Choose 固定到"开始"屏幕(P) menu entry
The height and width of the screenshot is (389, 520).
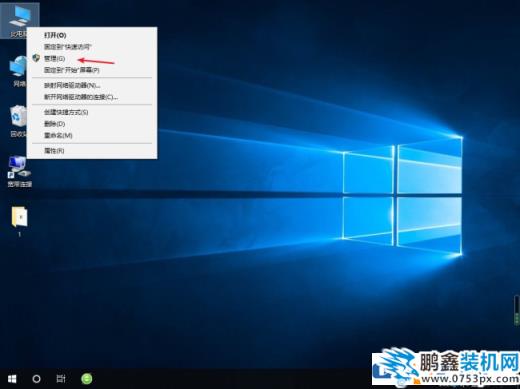click(92, 70)
